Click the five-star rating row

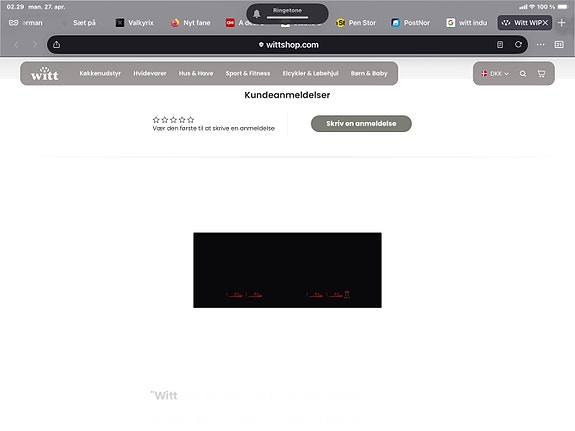(173, 120)
